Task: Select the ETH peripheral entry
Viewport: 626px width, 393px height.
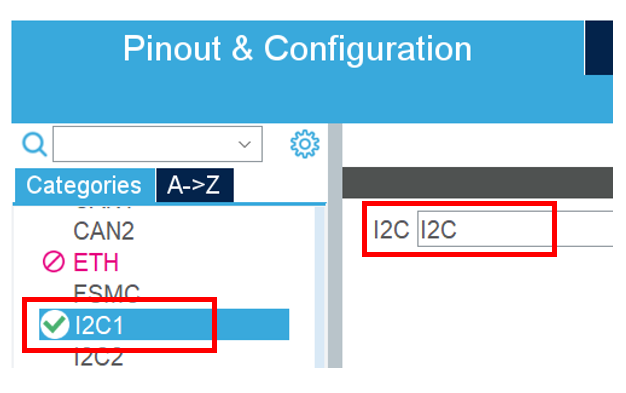Action: 96,262
